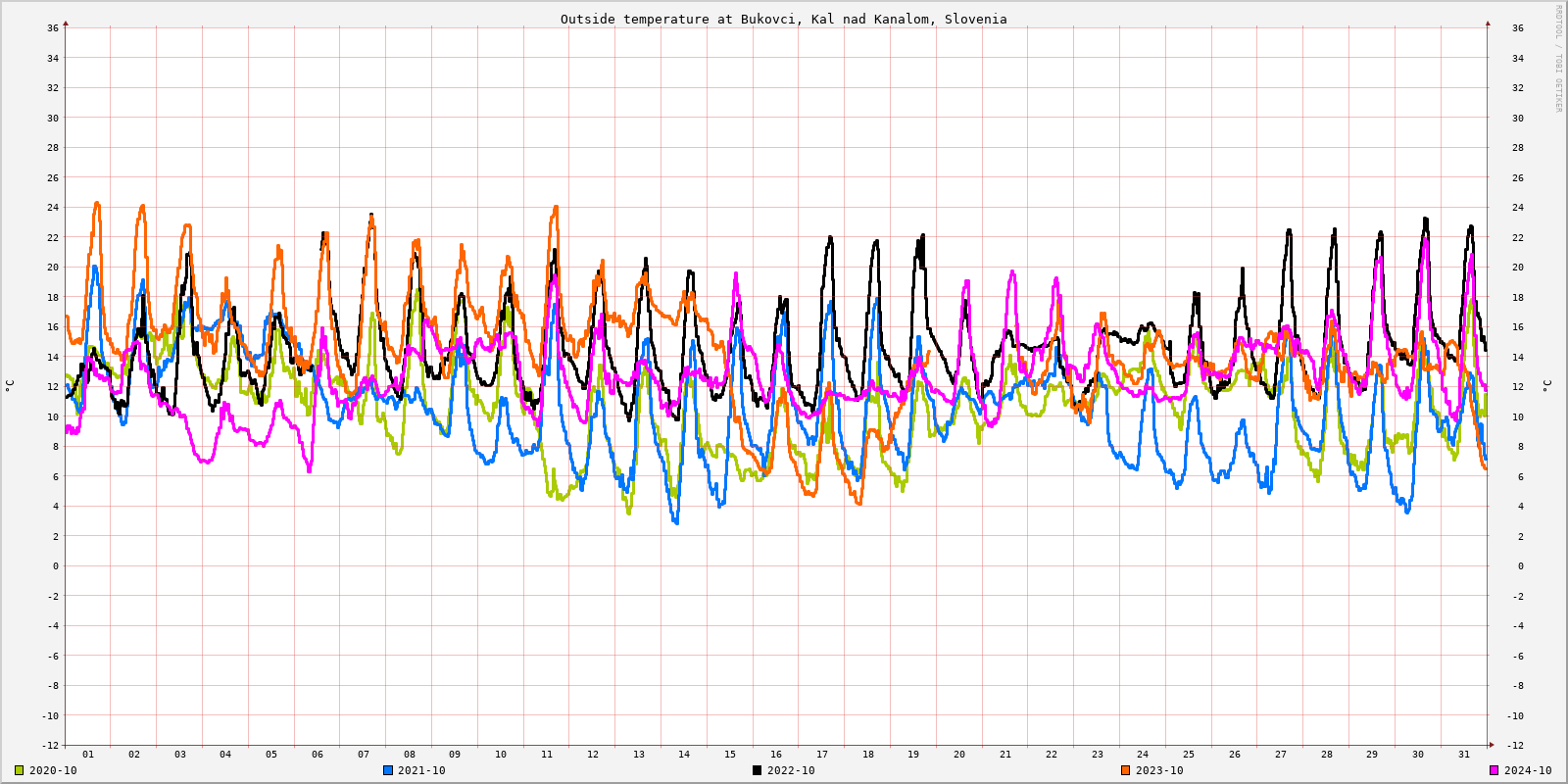Click day "05" on the x-axis
This screenshot has width=1568, height=784.
[x=271, y=755]
